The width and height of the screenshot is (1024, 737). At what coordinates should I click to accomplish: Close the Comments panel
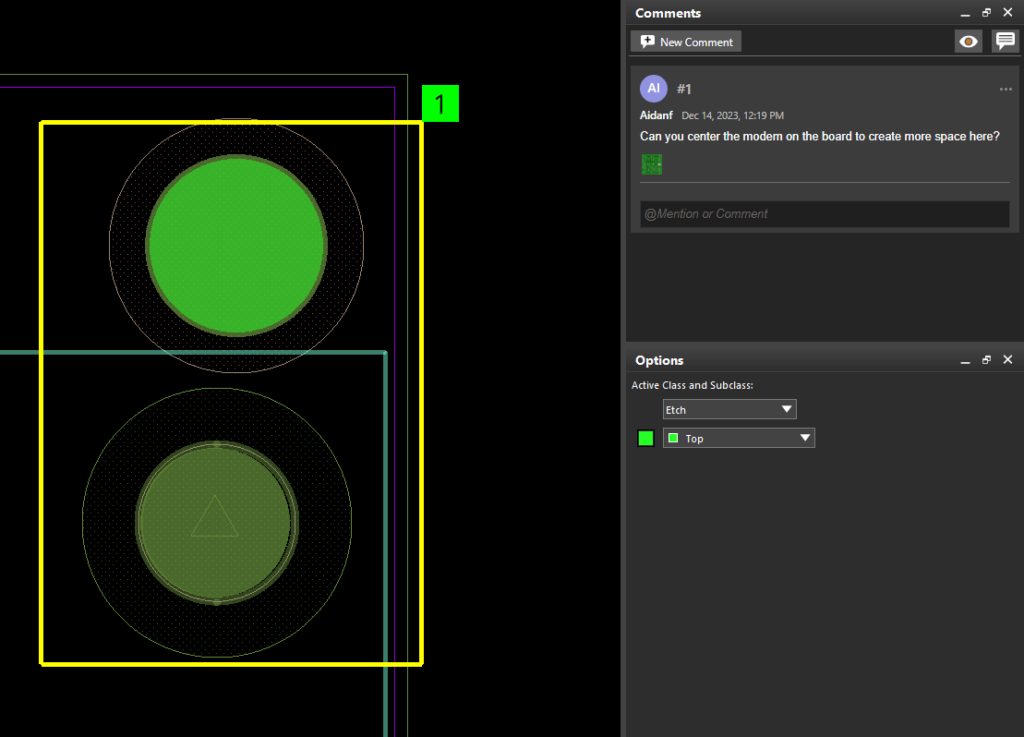click(1008, 13)
